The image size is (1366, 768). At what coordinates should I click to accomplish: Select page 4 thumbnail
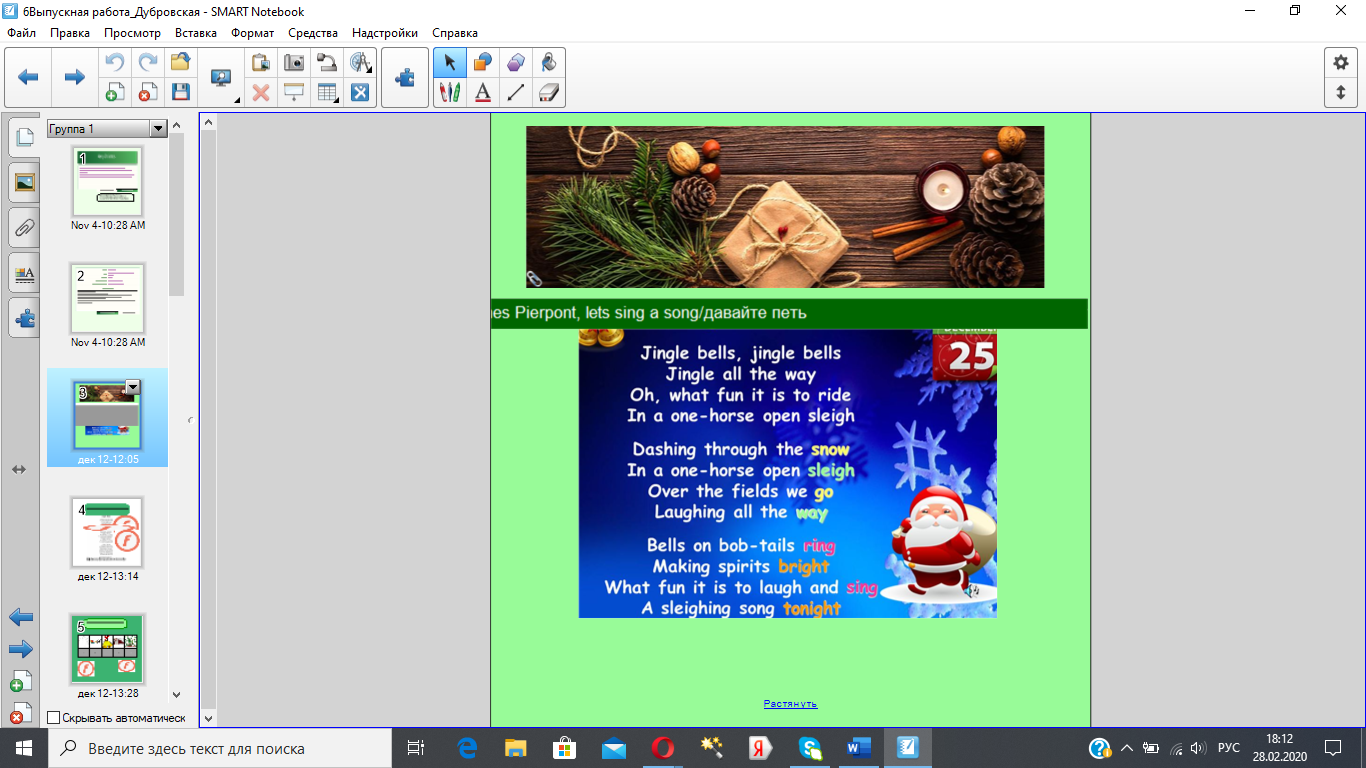[x=107, y=532]
